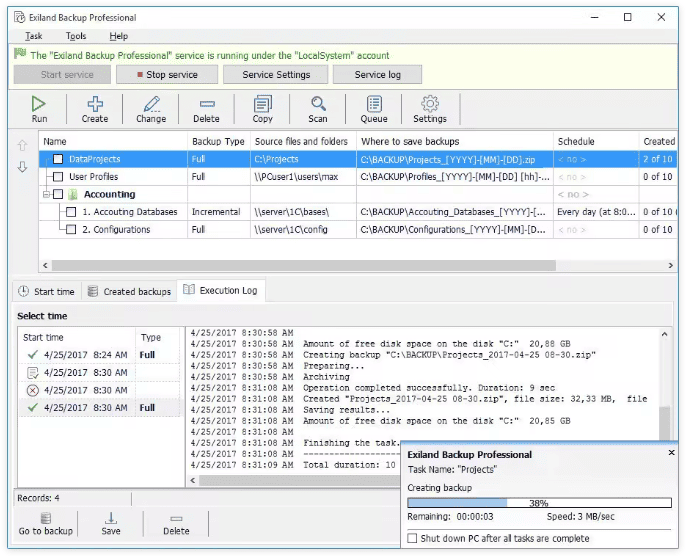The height and width of the screenshot is (556, 686).
Task: Delete the selected log record
Action: pos(176,524)
